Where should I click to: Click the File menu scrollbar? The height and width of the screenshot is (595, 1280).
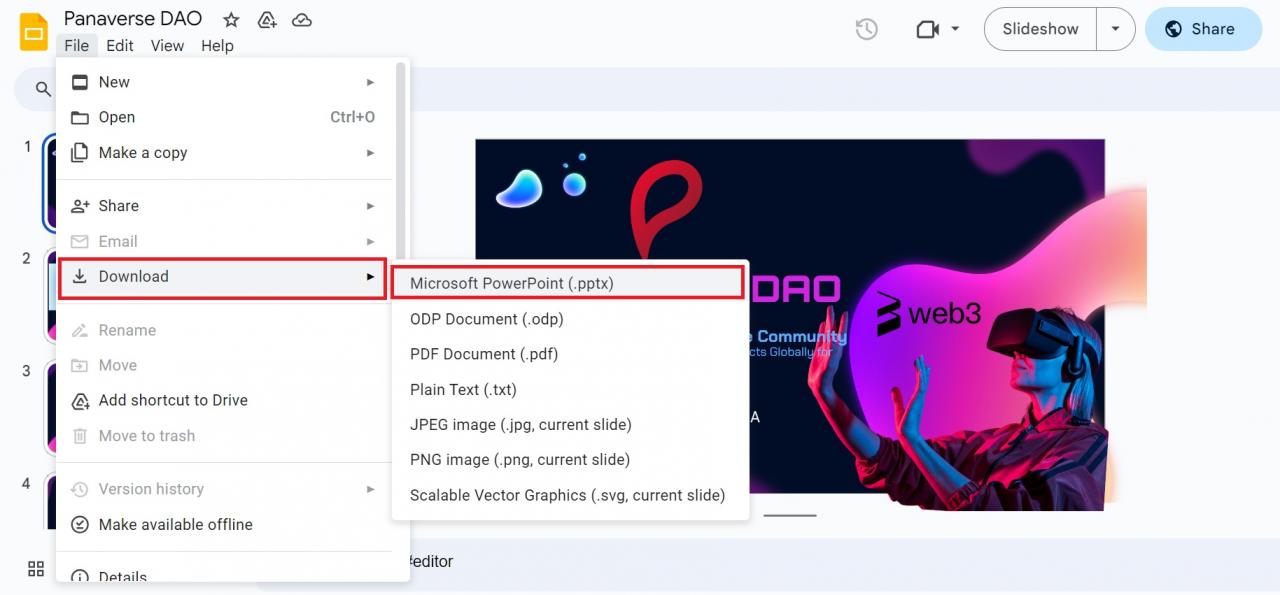tap(402, 160)
